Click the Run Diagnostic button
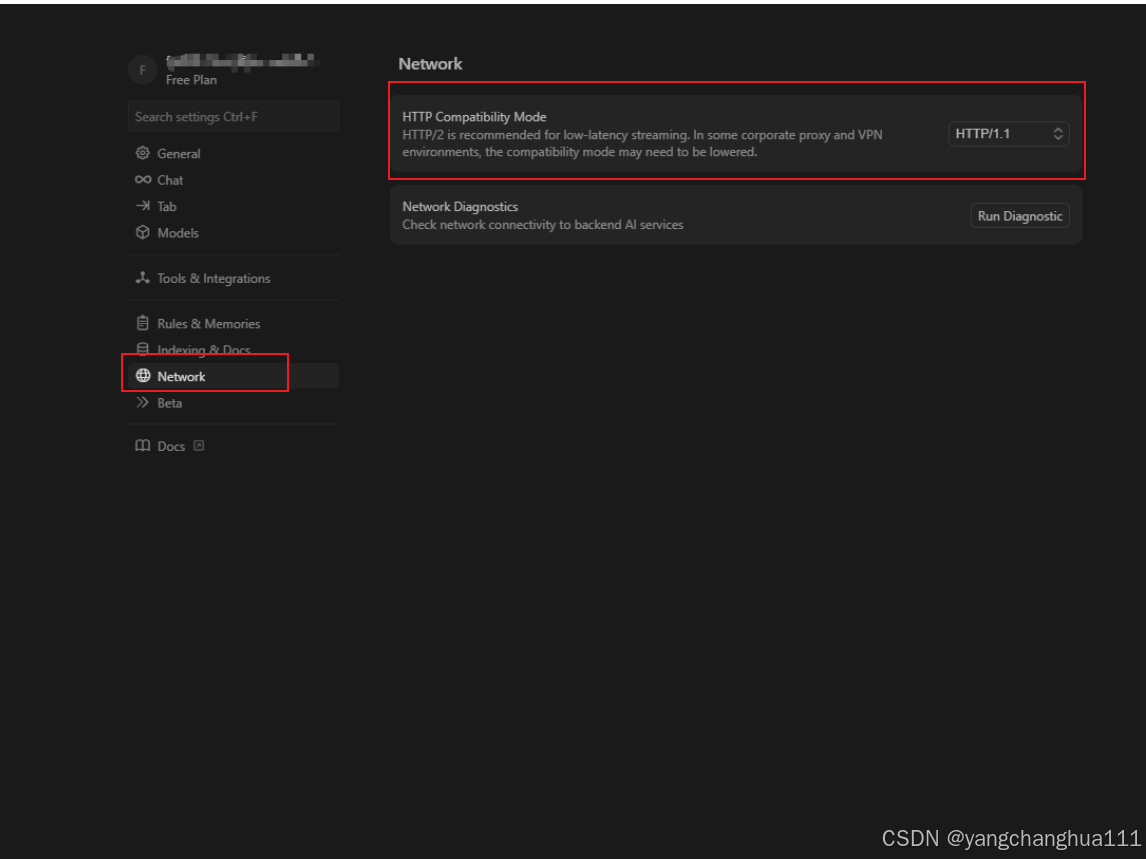 tap(1020, 215)
